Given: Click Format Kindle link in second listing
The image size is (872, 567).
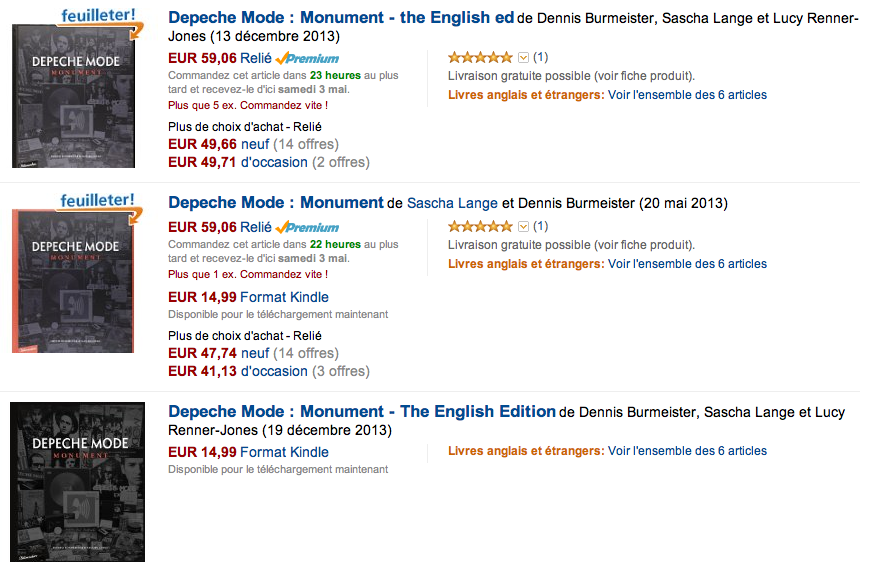Looking at the screenshot, I should click(x=284, y=297).
